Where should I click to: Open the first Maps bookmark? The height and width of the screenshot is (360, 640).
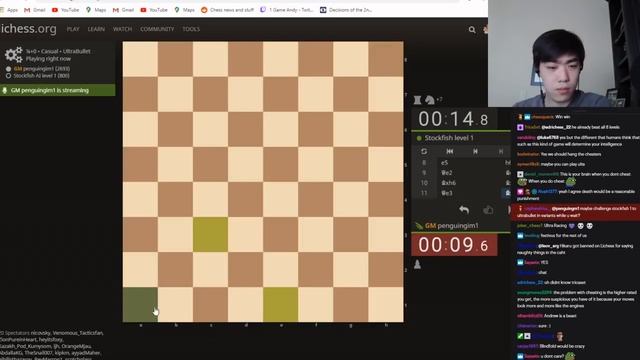click(96, 10)
